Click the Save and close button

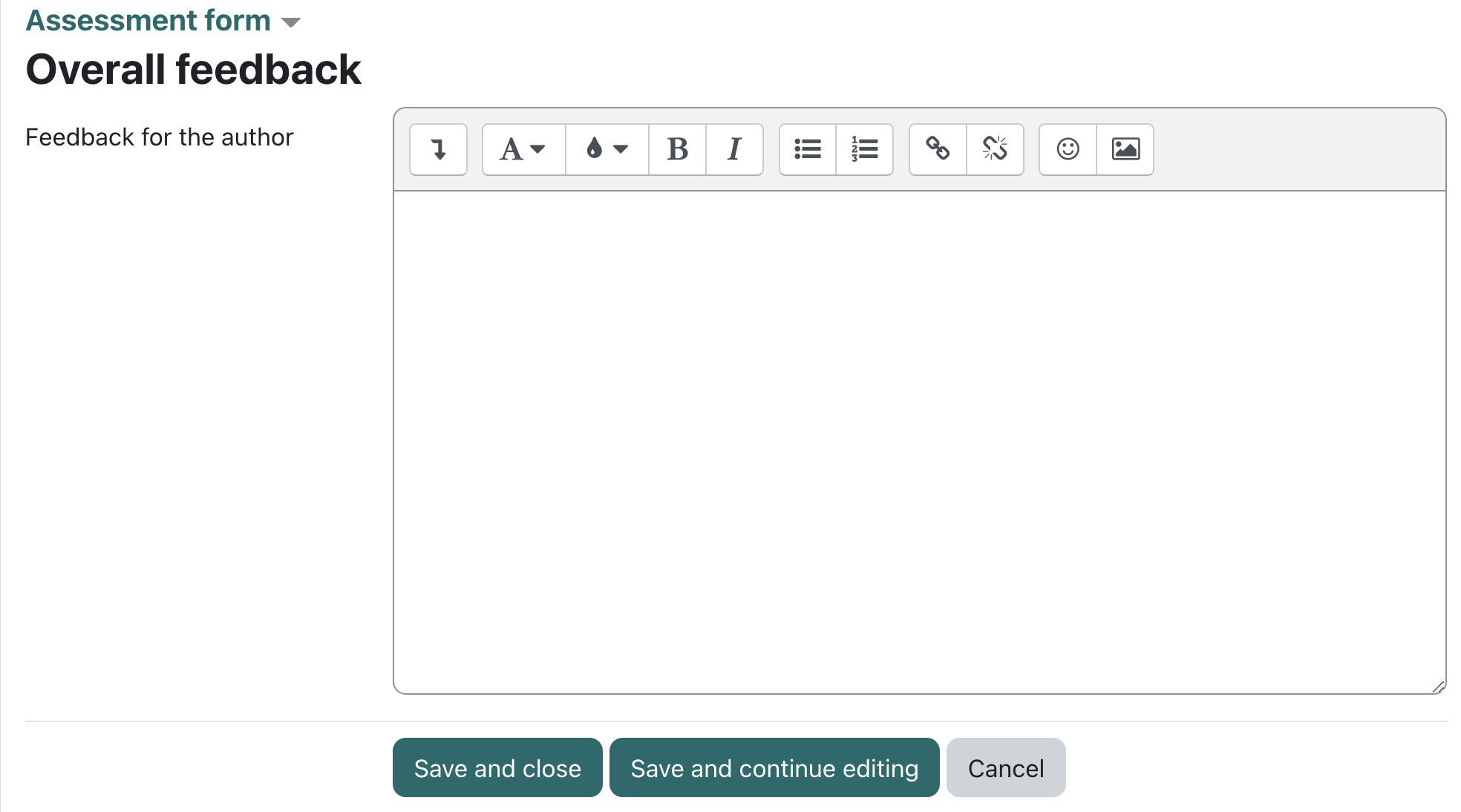[497, 767]
